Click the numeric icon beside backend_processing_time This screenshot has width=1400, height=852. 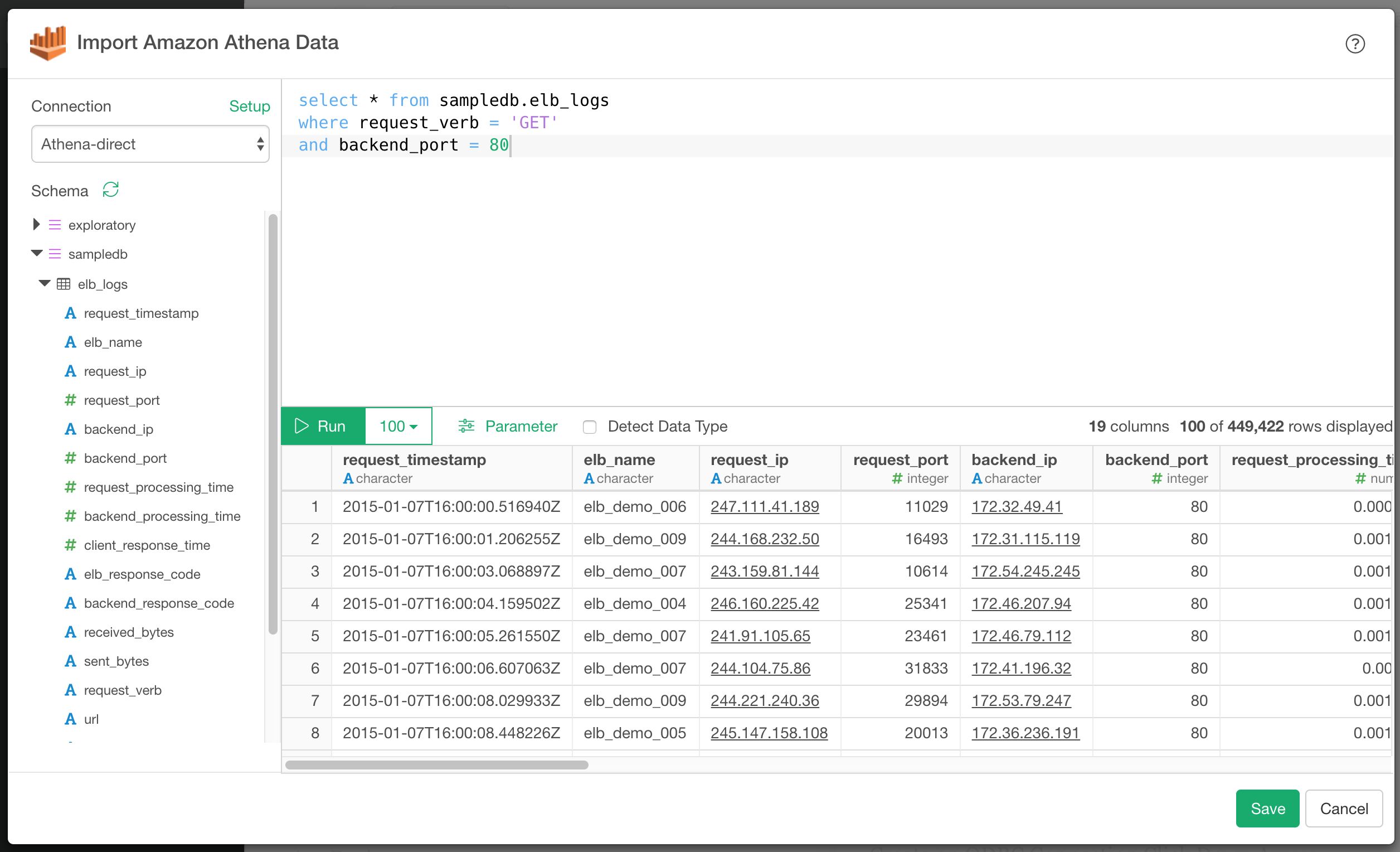pos(70,516)
